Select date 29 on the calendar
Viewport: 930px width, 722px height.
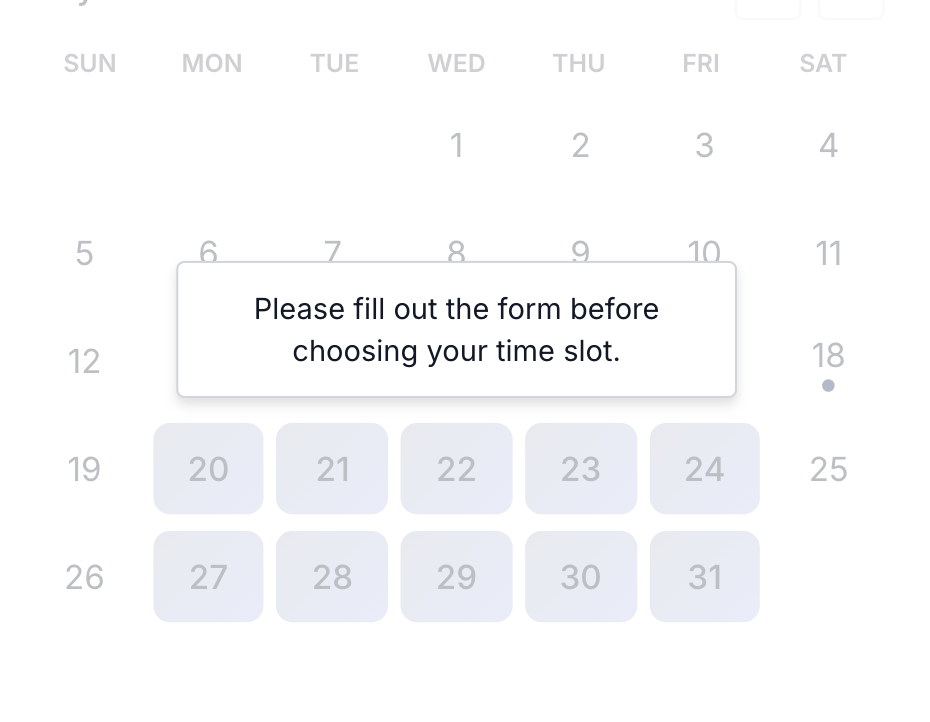(457, 577)
